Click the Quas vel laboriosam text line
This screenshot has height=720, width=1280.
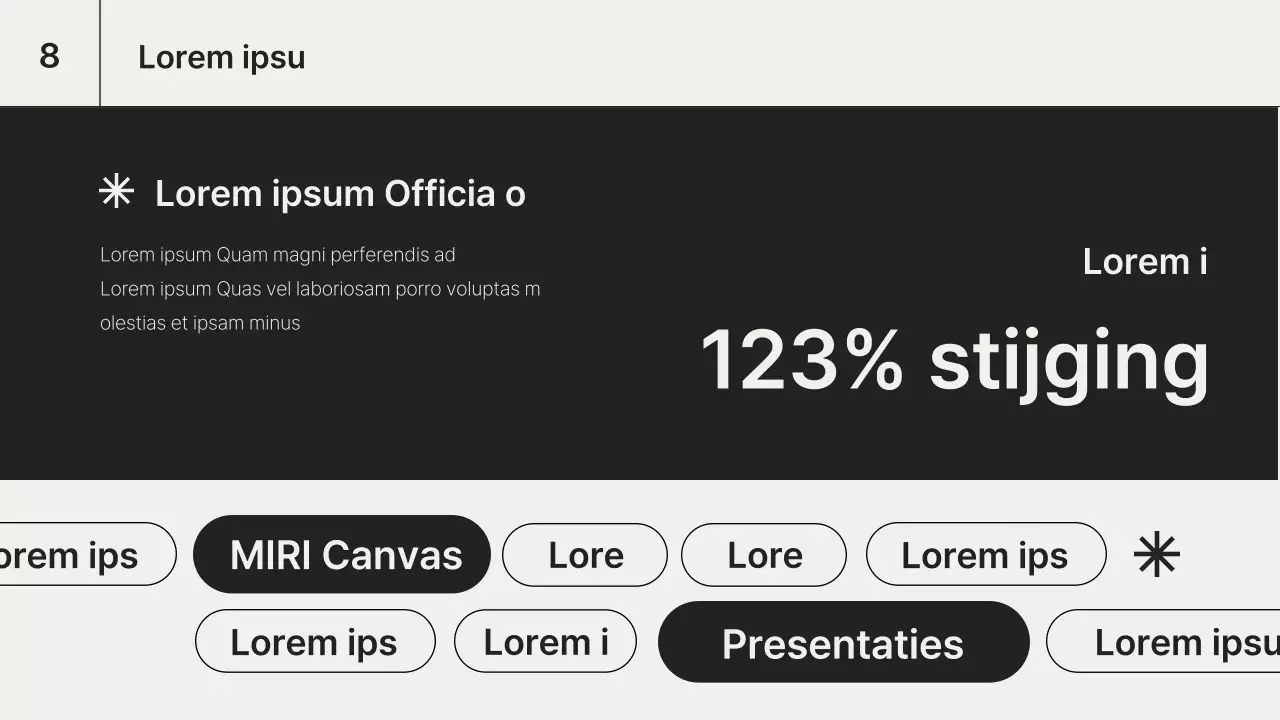tap(320, 289)
